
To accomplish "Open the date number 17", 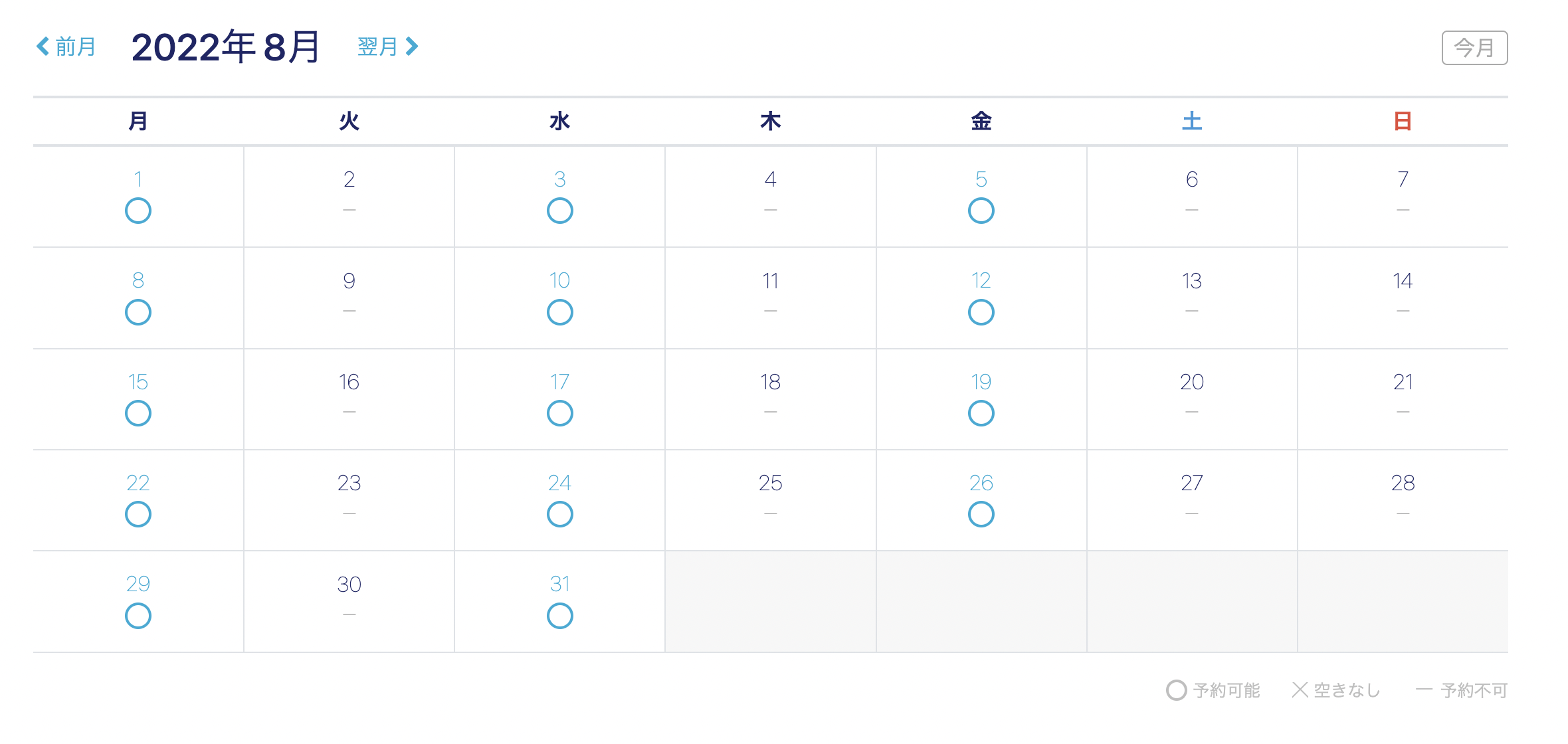I will [559, 382].
